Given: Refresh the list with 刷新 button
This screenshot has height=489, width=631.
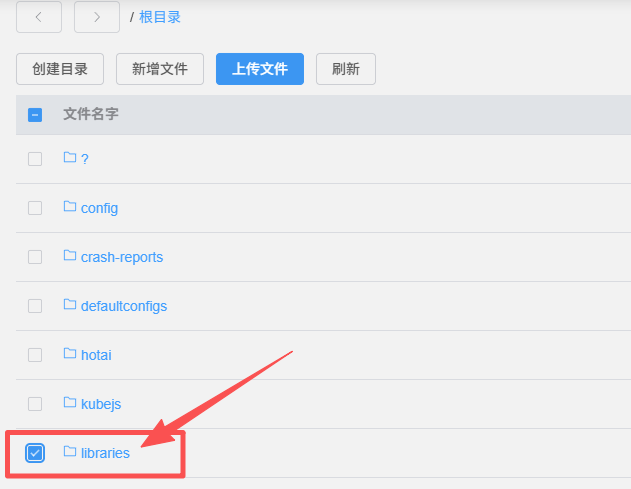Looking at the screenshot, I should (x=346, y=69).
